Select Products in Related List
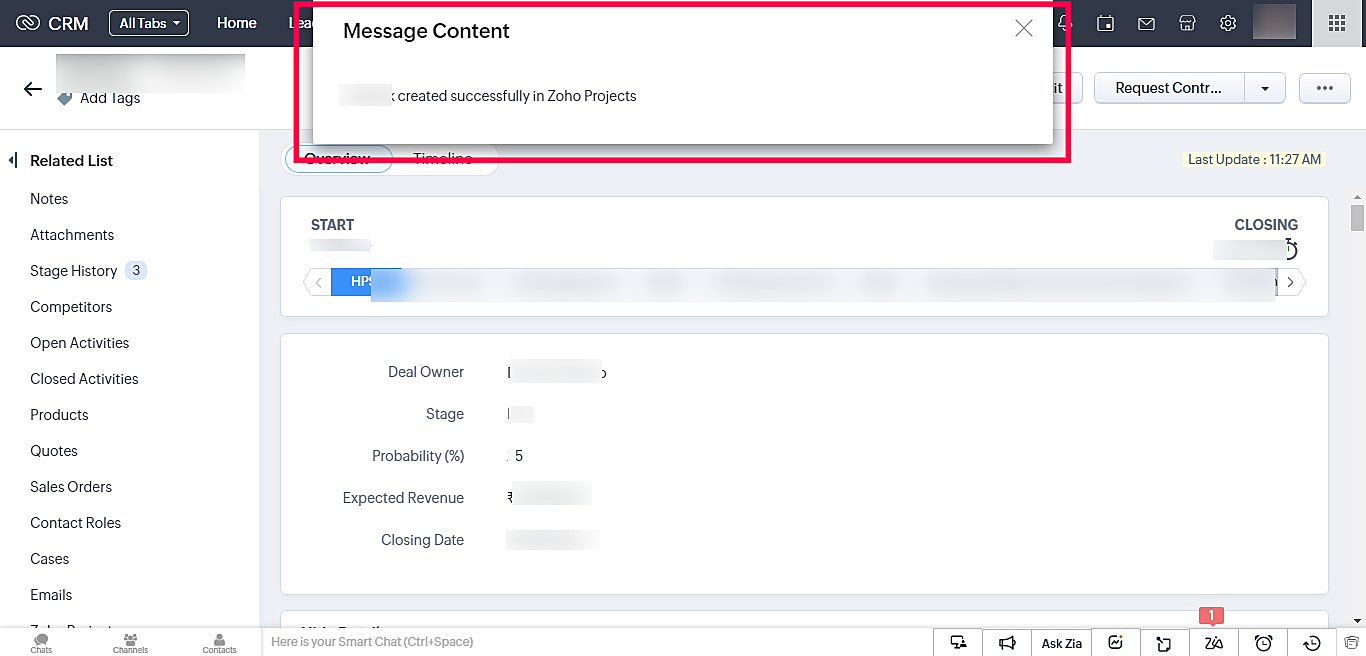Image resolution: width=1366 pixels, height=656 pixels. click(x=59, y=415)
